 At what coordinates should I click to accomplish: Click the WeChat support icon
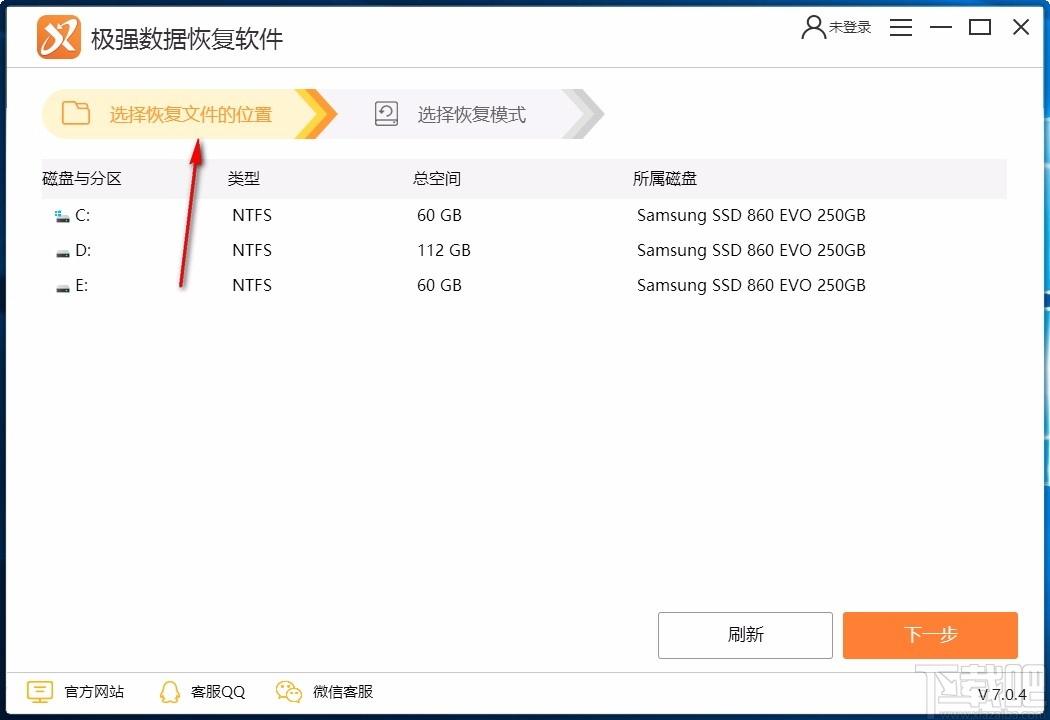(x=289, y=692)
